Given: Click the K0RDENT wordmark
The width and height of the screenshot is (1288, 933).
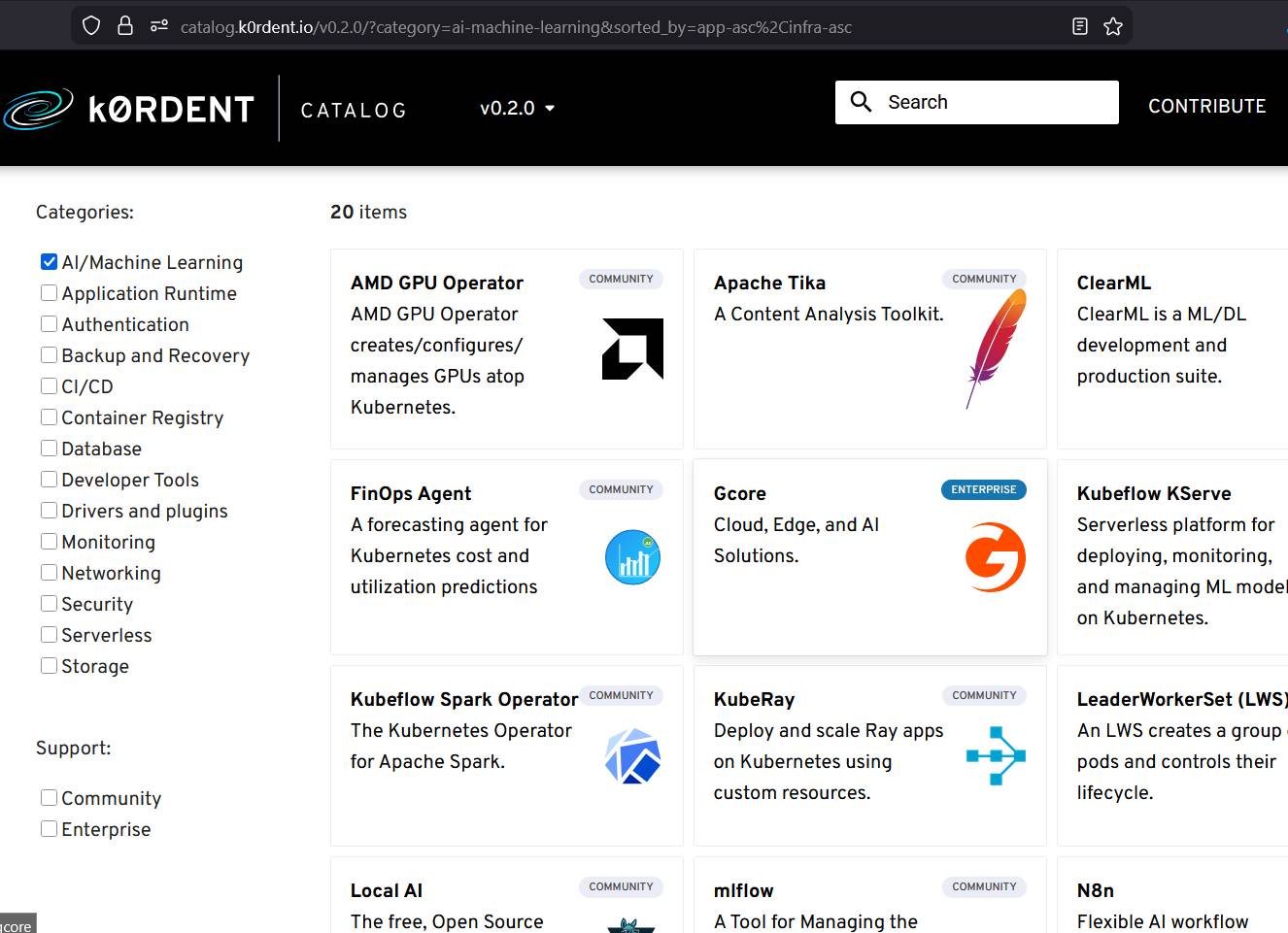Looking at the screenshot, I should 171,110.
